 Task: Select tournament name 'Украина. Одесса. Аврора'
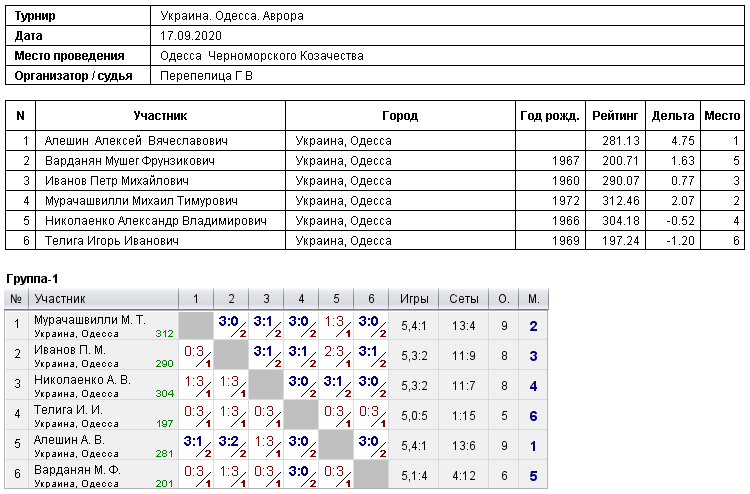click(232, 16)
